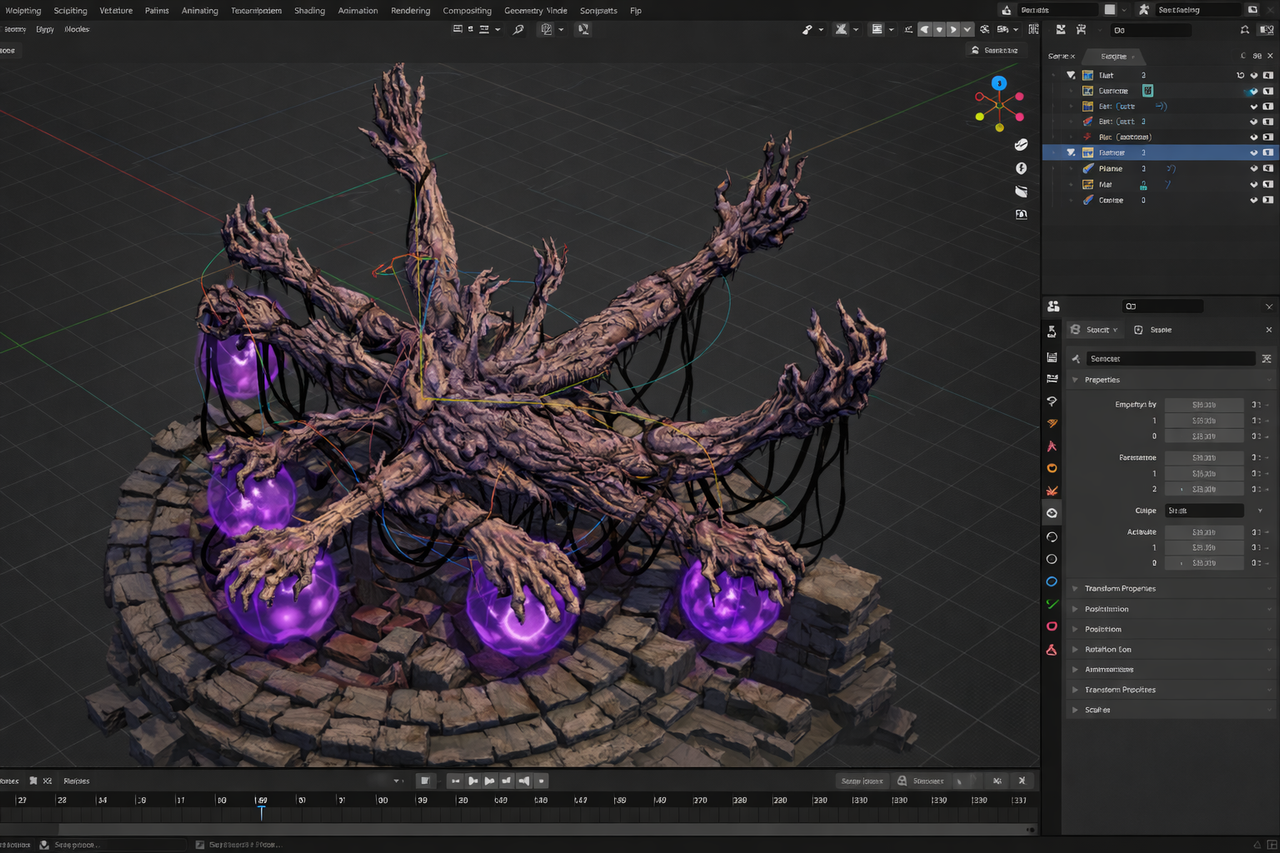Toggle render visibility of highlighted outliner collection

tap(1268, 153)
